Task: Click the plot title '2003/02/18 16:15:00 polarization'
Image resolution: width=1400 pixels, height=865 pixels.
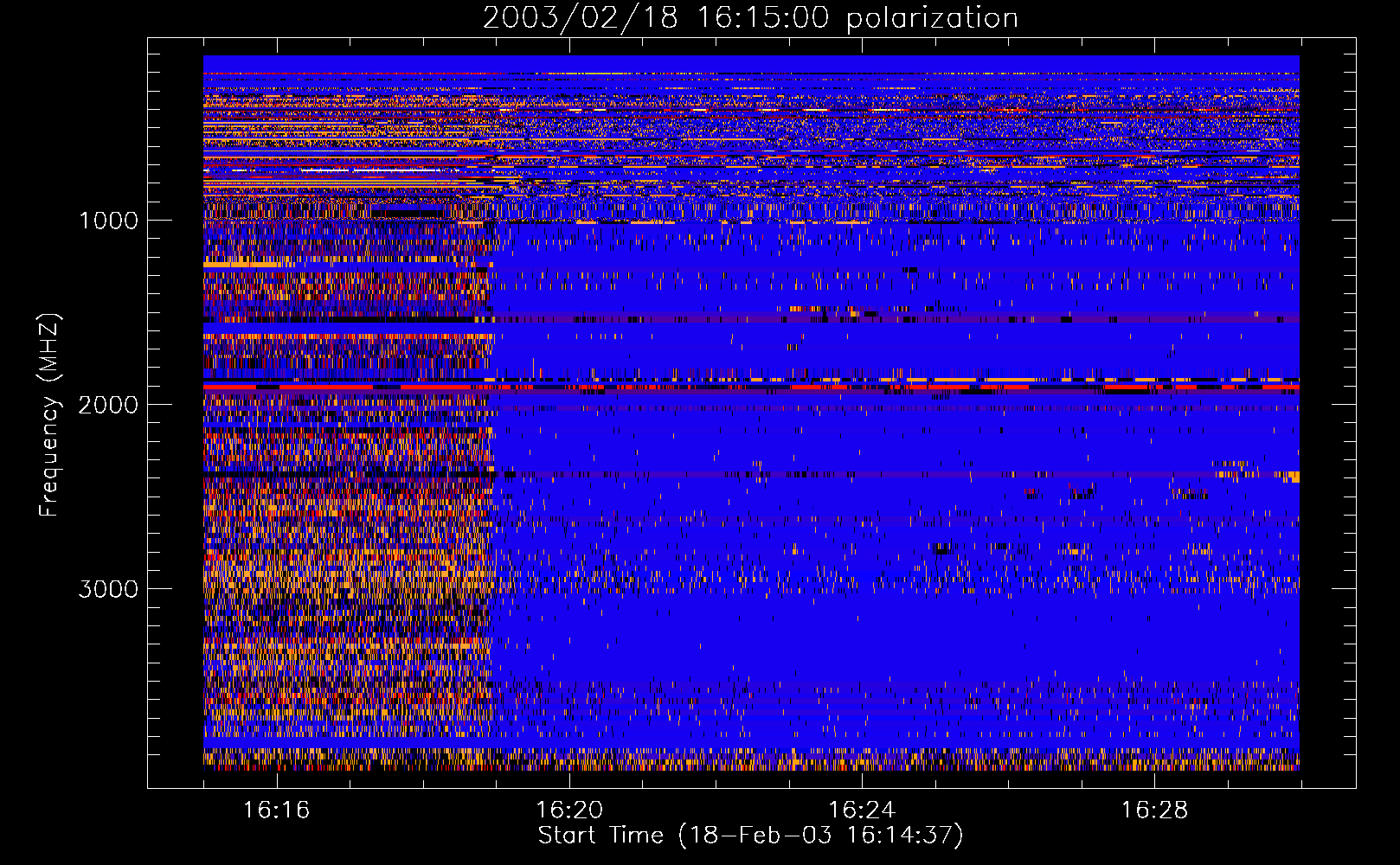Action: coord(750,18)
